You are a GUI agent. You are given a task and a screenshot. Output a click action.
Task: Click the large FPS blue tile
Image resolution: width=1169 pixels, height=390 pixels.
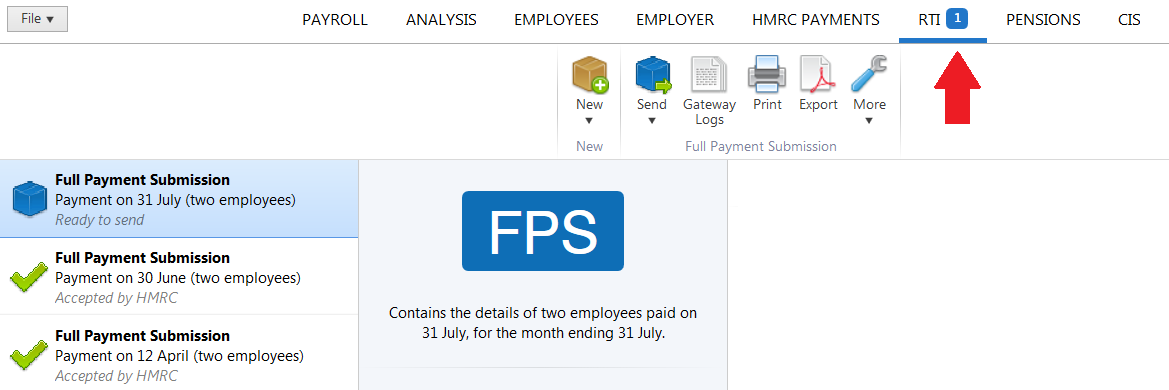[x=543, y=230]
